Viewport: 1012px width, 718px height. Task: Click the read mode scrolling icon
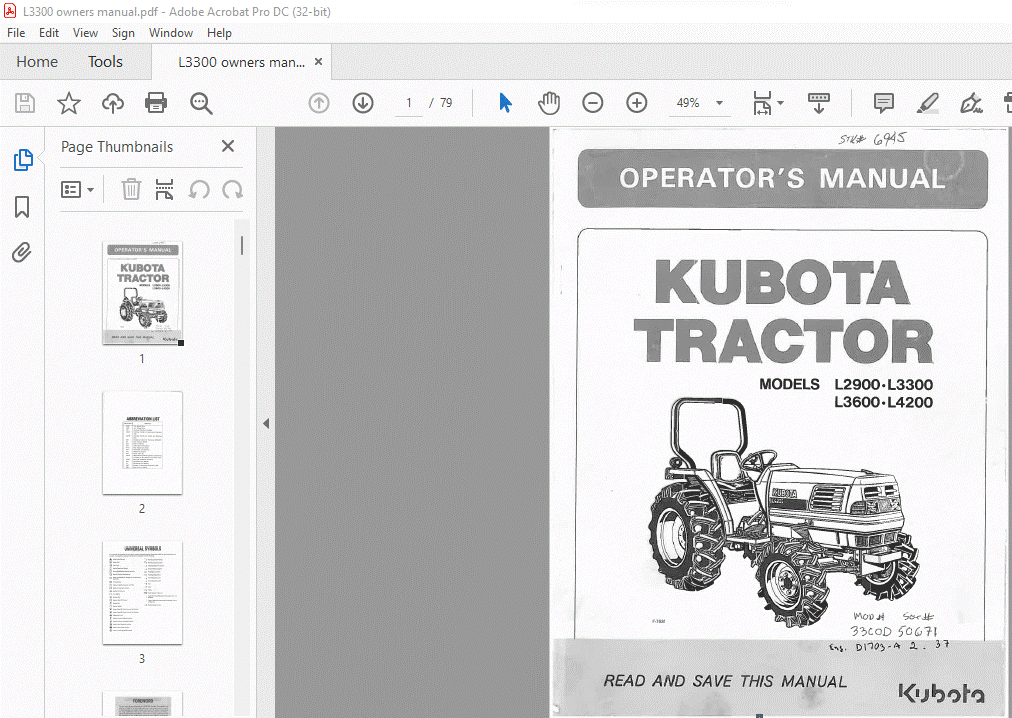tap(818, 103)
